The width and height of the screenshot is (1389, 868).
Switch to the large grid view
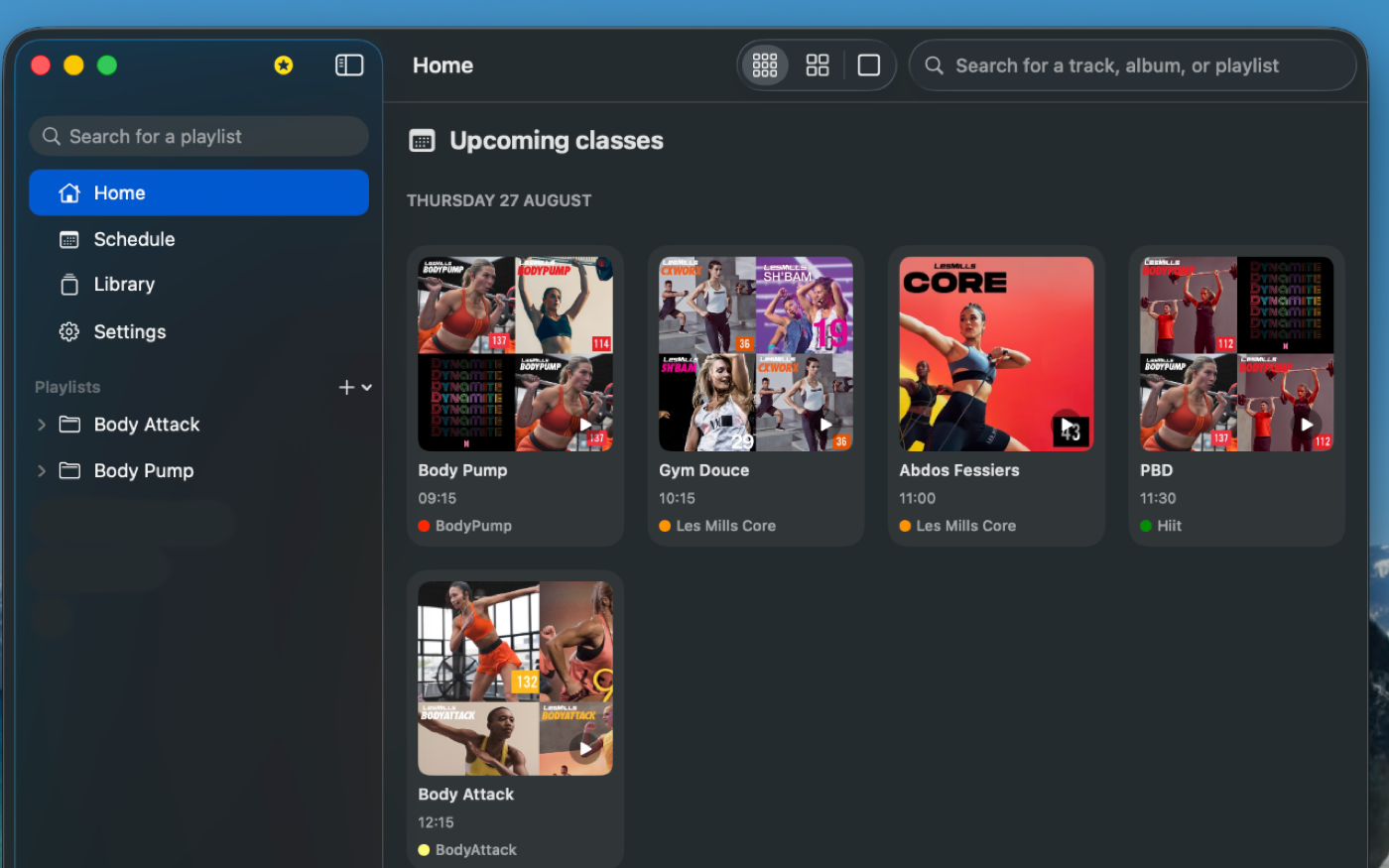818,65
